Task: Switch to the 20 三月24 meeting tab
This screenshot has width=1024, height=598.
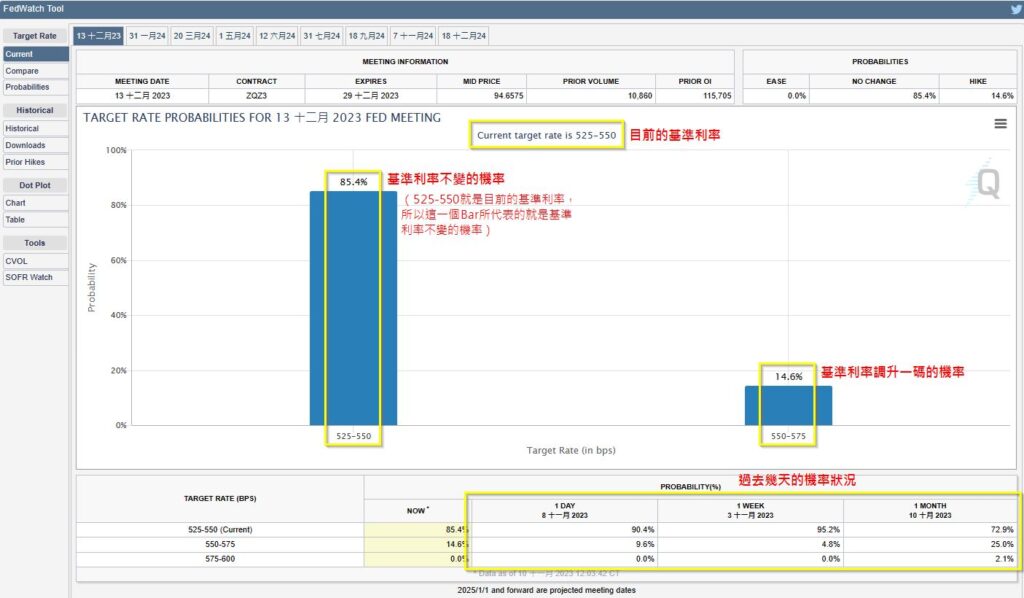Action: 192,36
